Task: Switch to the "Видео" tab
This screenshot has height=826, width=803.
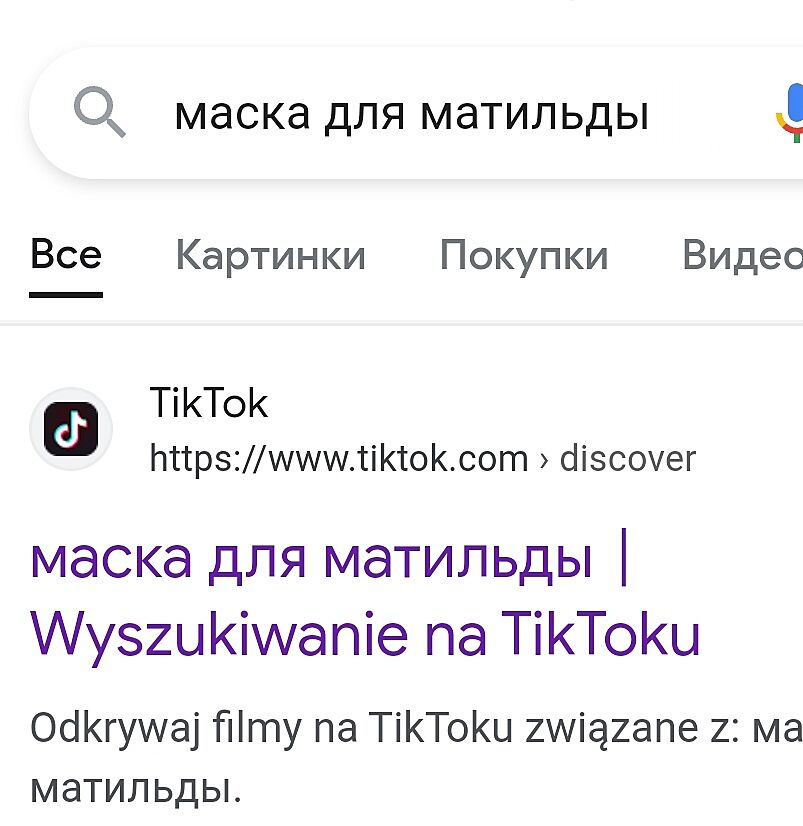Action: pos(742,255)
